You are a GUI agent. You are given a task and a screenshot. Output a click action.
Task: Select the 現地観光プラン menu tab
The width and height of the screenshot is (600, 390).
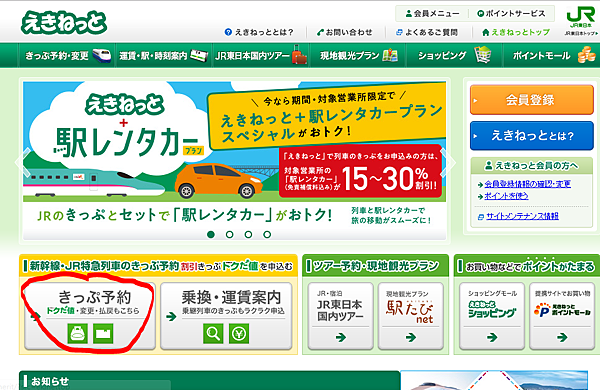[358, 56]
